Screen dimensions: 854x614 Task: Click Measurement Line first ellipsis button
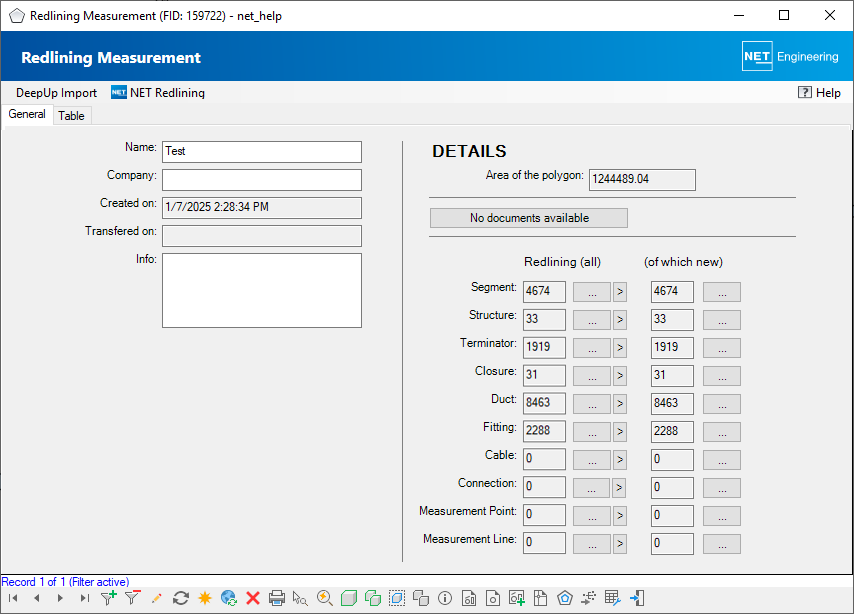pyautogui.click(x=592, y=544)
